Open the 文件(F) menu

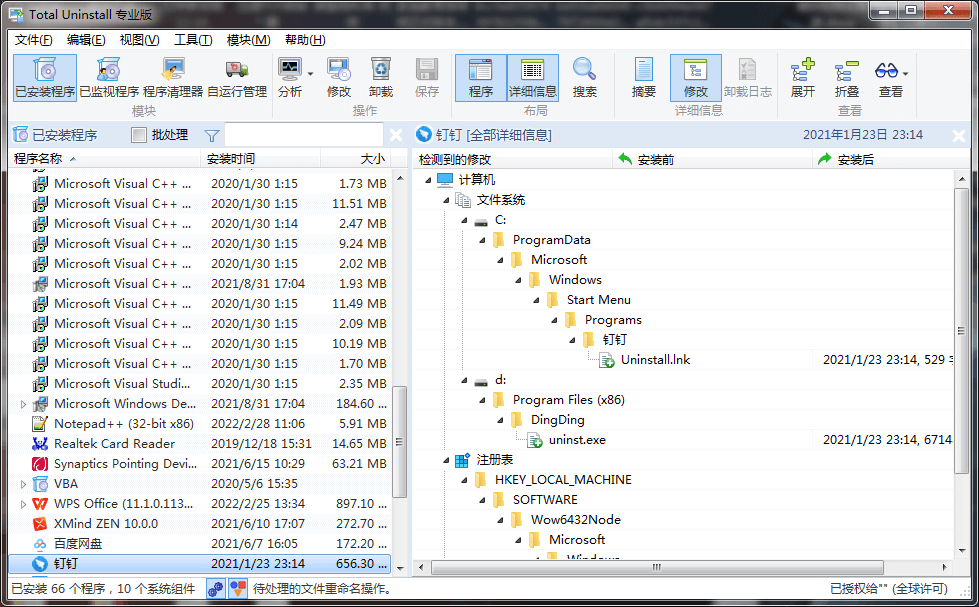(34, 40)
